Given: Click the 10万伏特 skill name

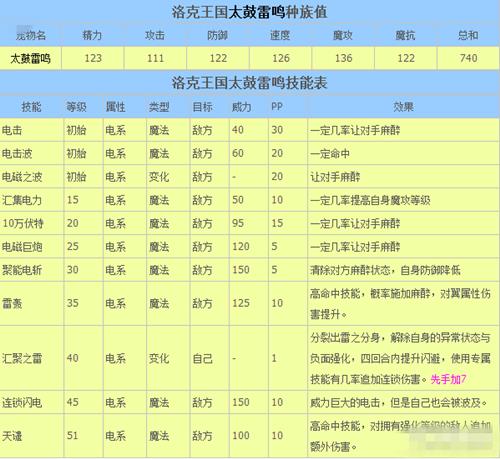Looking at the screenshot, I should pos(23,223).
